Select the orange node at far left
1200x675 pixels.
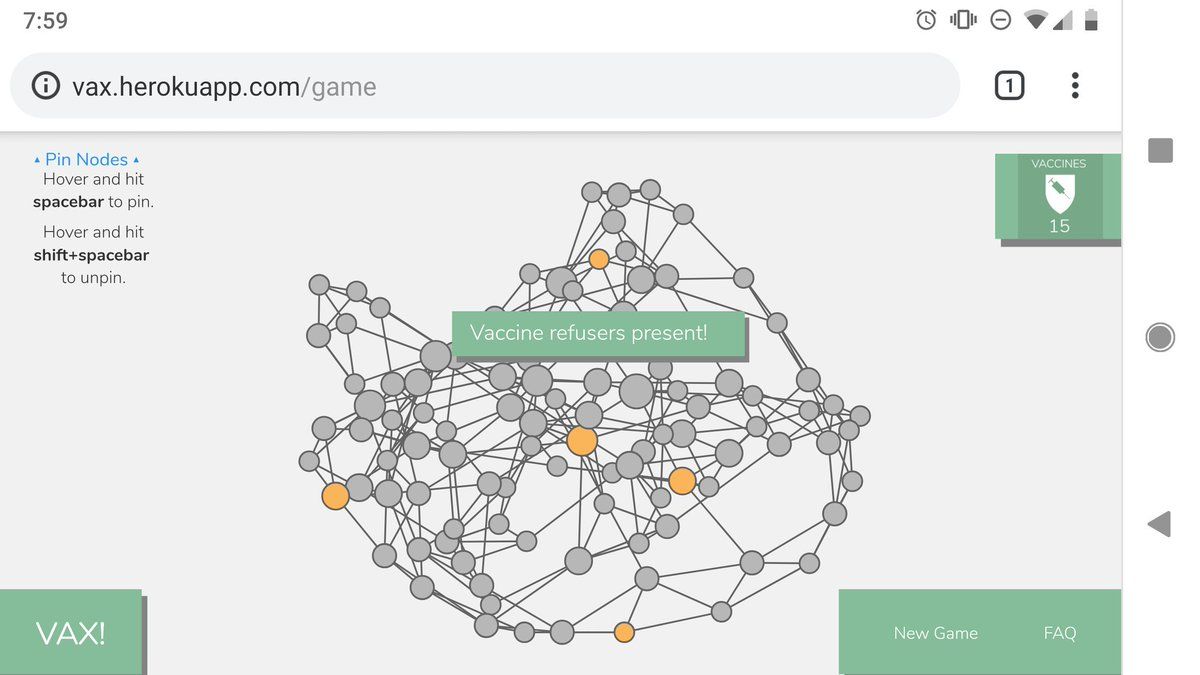pos(335,496)
